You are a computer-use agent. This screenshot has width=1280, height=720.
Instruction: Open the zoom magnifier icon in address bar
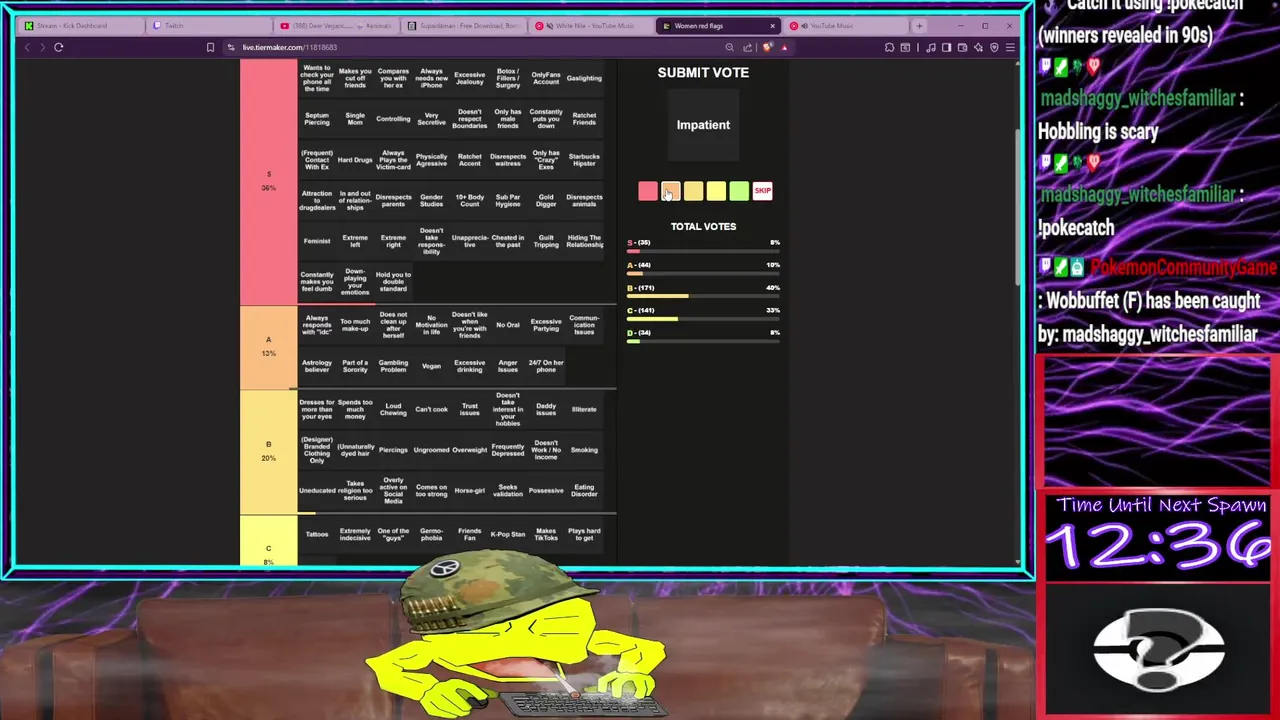pyautogui.click(x=729, y=47)
